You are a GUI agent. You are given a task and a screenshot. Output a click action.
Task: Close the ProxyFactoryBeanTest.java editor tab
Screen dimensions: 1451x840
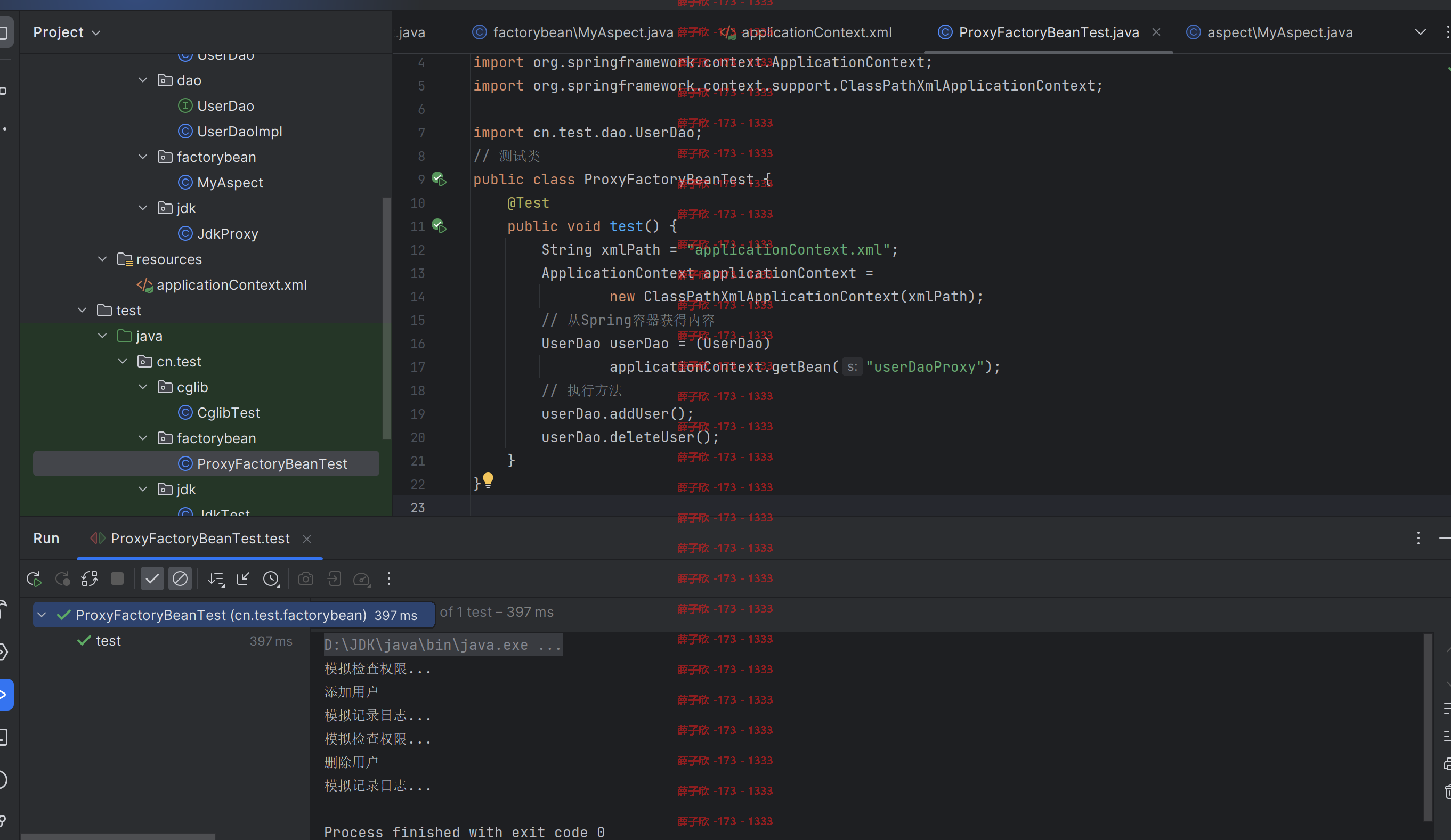coord(1156,32)
